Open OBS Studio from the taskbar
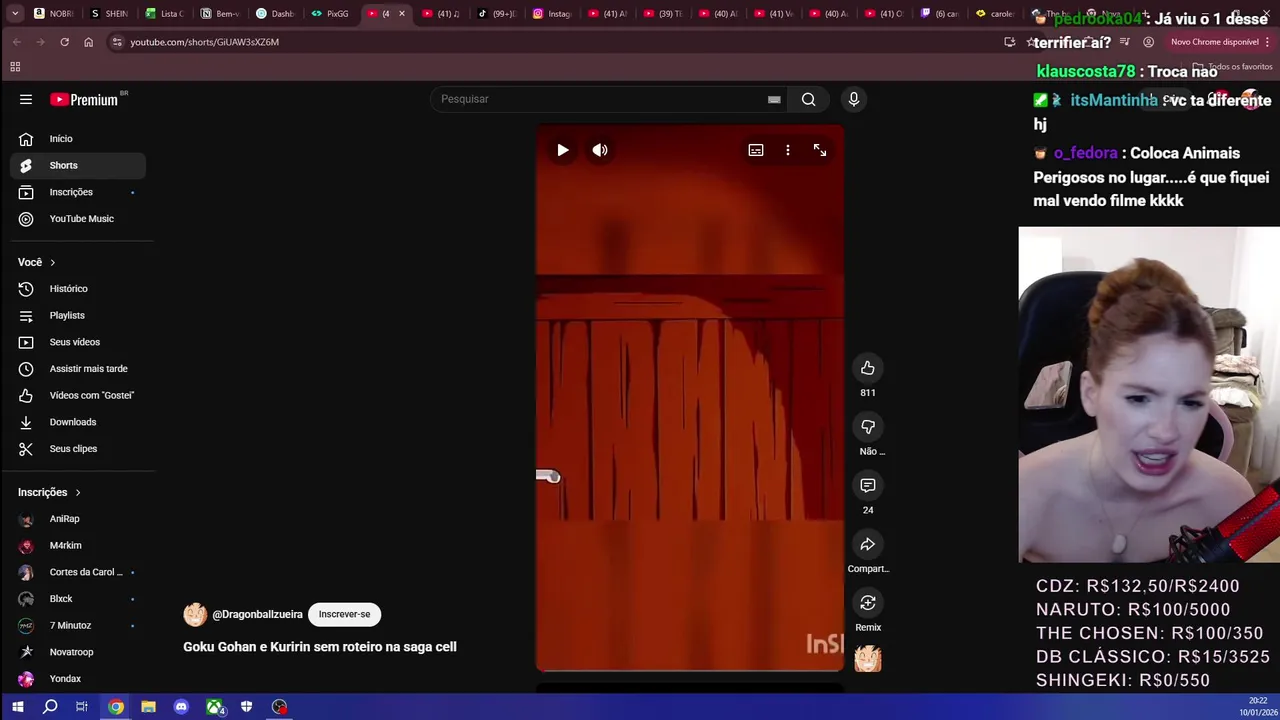Screen dimensions: 1280x720 click(x=280, y=707)
